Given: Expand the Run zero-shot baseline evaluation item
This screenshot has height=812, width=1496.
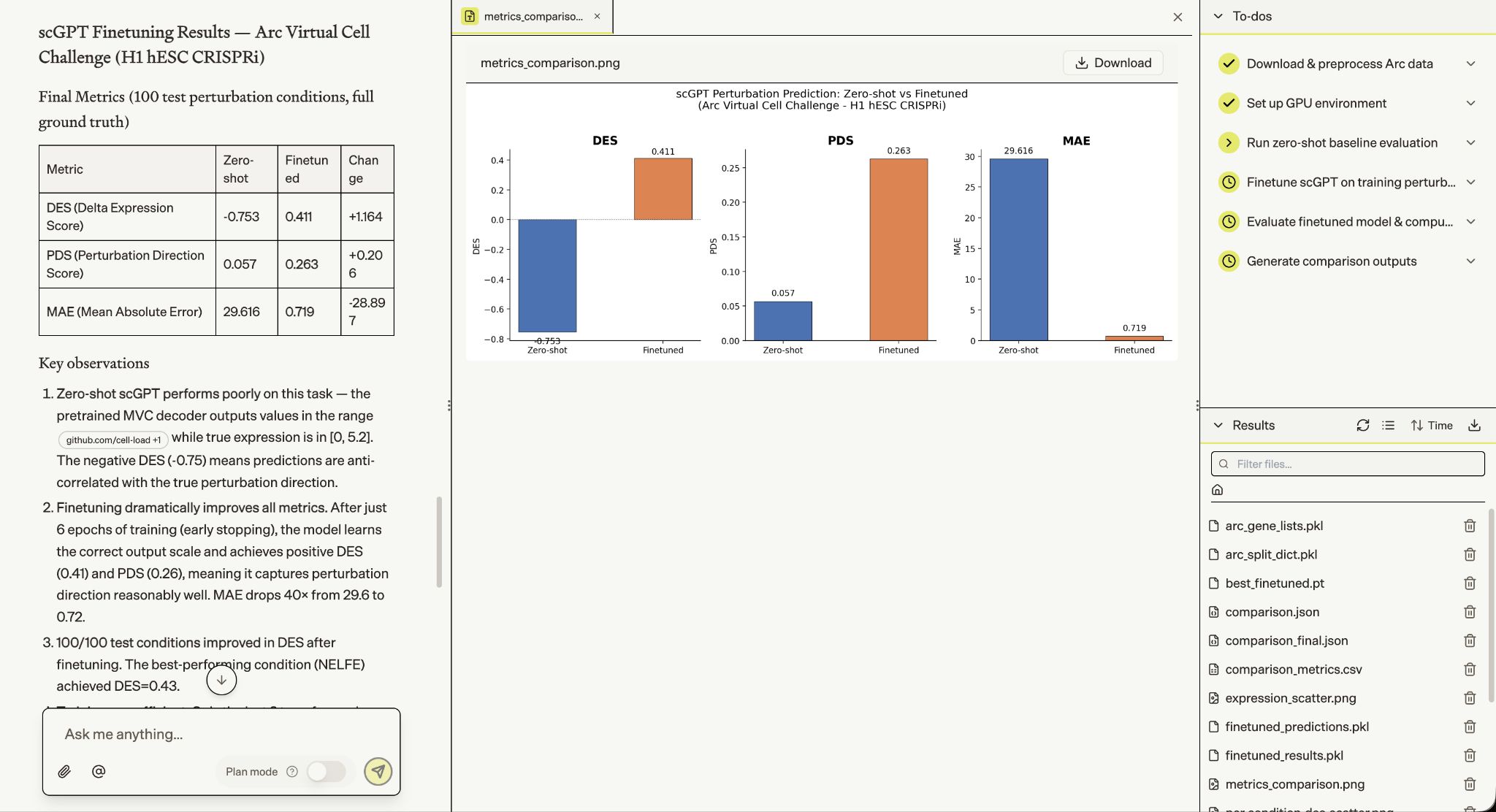Looking at the screenshot, I should [1470, 142].
